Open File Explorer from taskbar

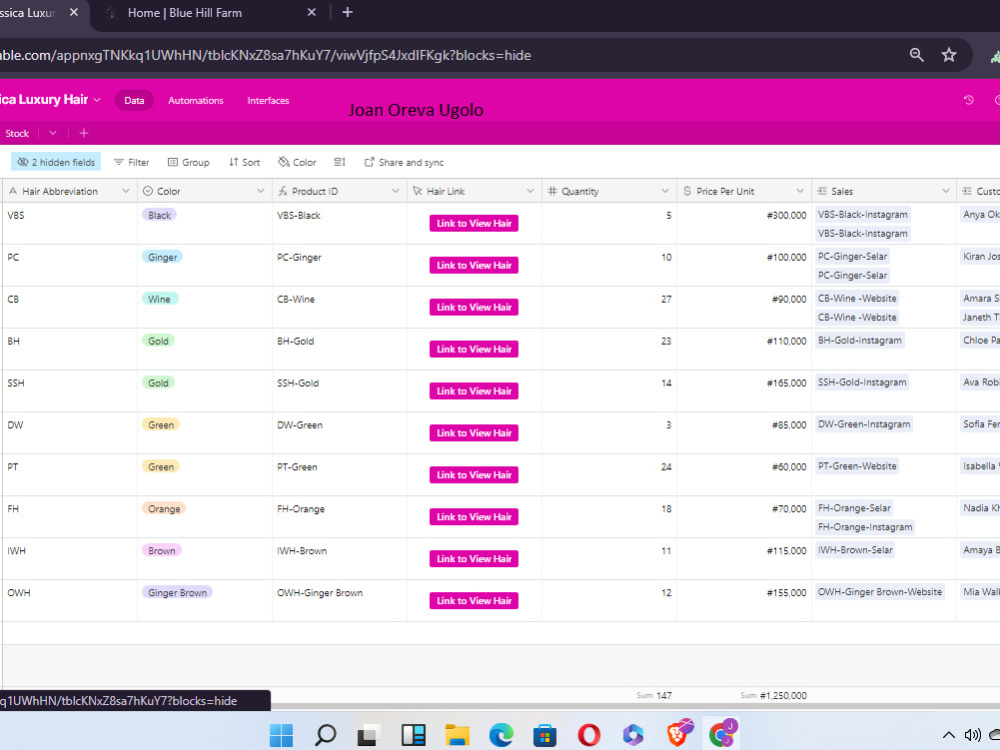click(x=457, y=735)
